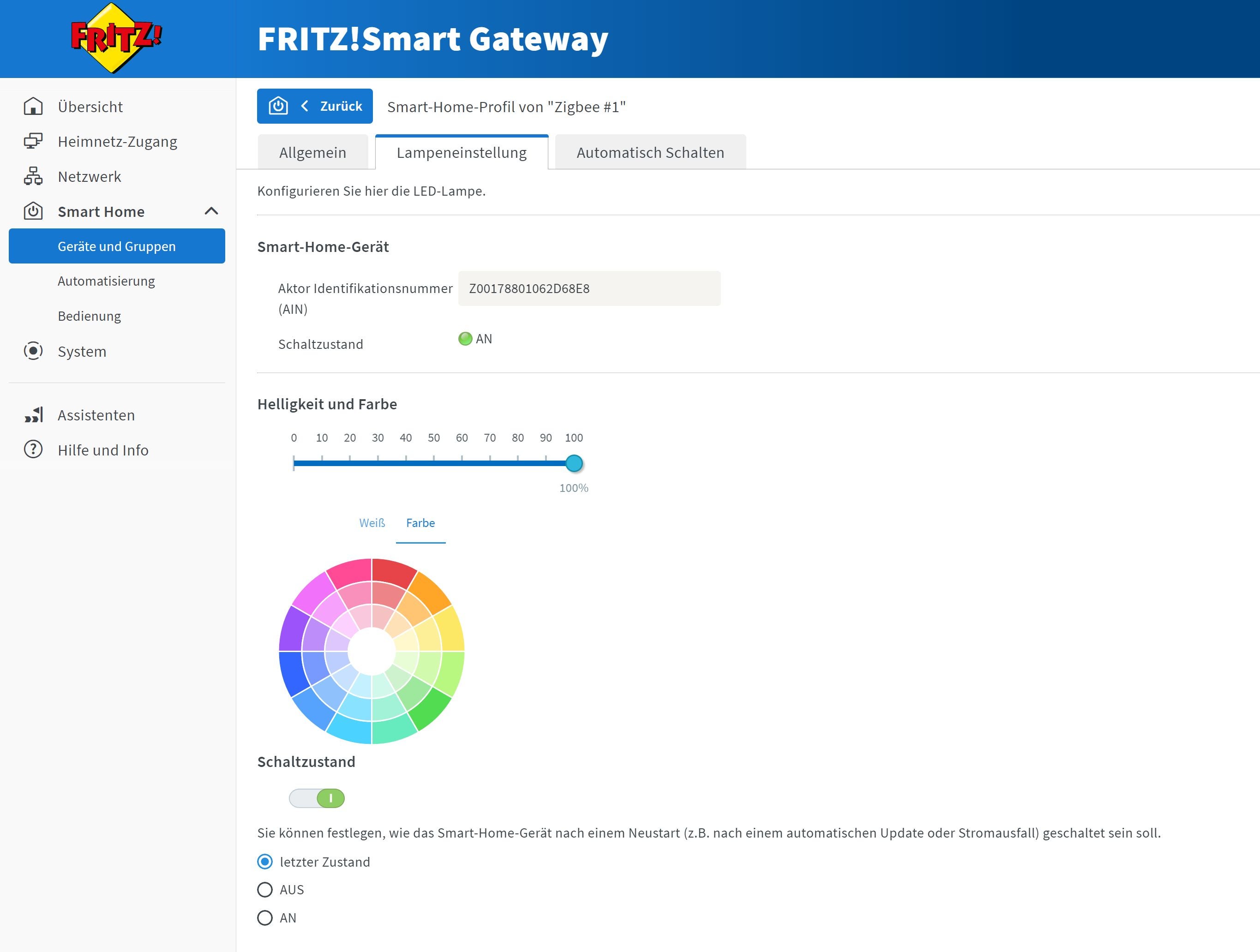Click the FRITZ! logo
The image size is (1260, 952).
[116, 38]
